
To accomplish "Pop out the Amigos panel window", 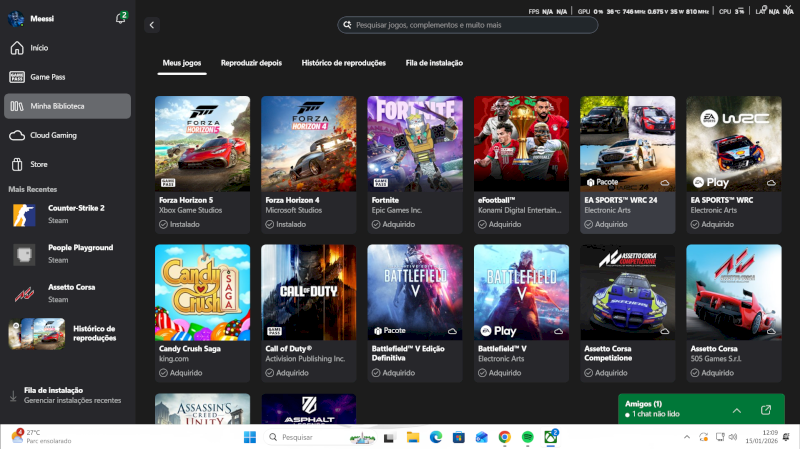I will point(766,410).
